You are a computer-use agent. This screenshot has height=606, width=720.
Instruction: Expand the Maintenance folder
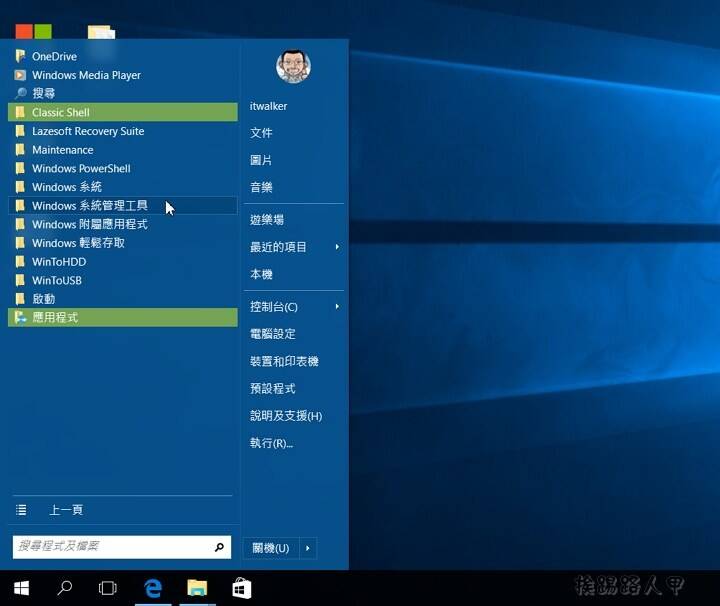(x=123, y=150)
